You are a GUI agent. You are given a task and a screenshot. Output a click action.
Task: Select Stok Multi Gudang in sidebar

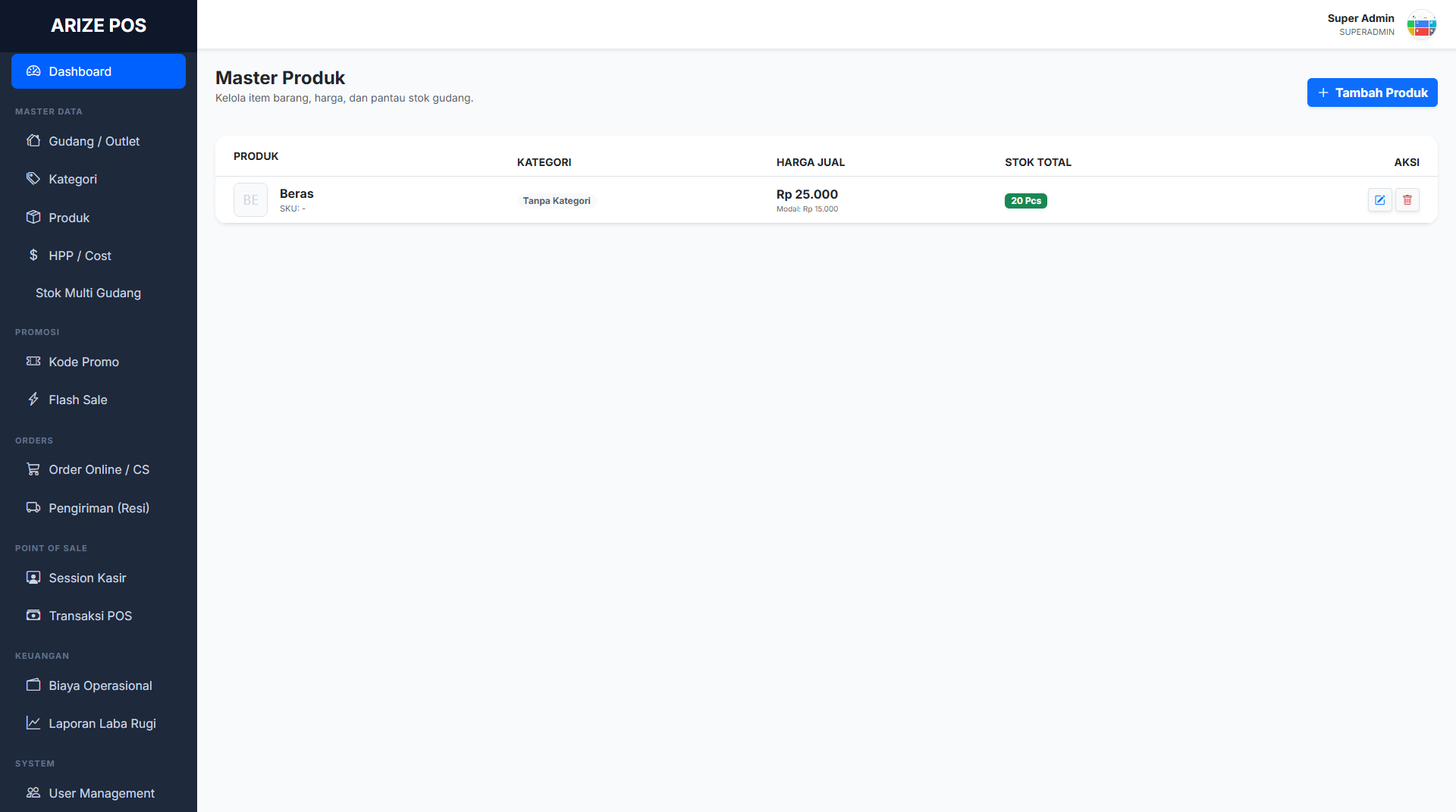(x=88, y=293)
